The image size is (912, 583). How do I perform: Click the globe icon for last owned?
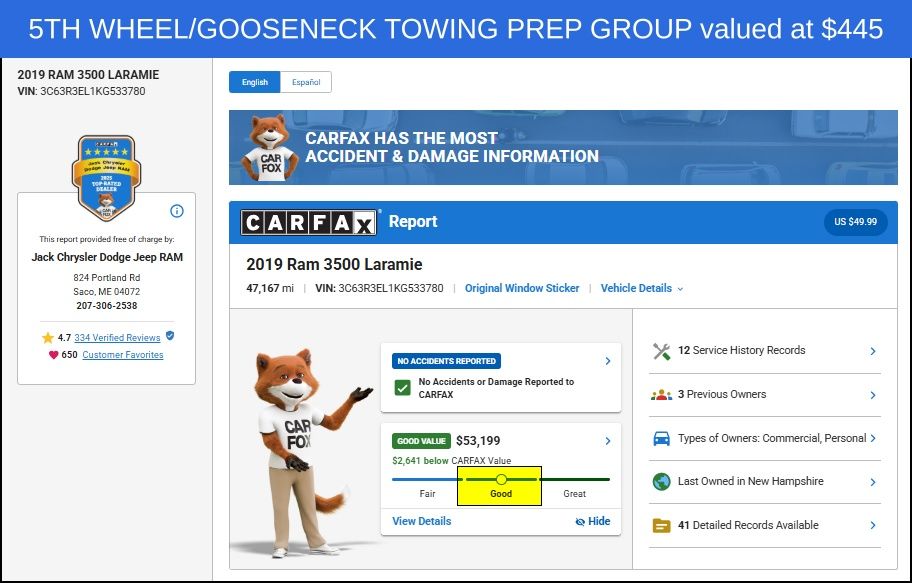[661, 482]
